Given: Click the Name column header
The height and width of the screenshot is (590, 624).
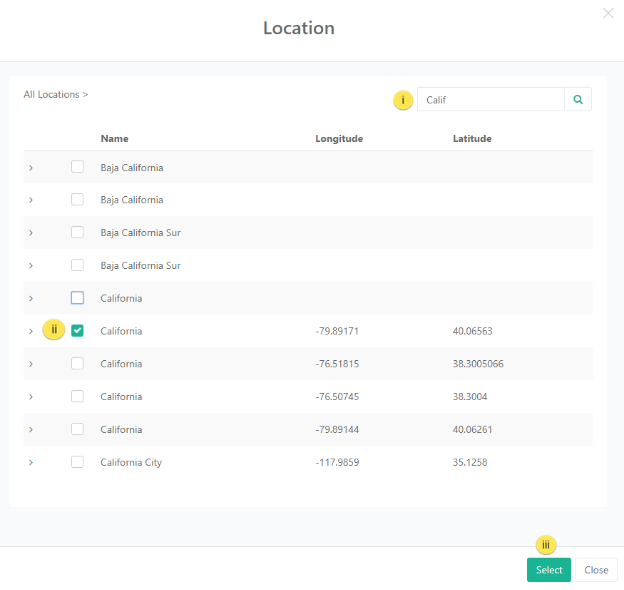Looking at the screenshot, I should pyautogui.click(x=114, y=139).
